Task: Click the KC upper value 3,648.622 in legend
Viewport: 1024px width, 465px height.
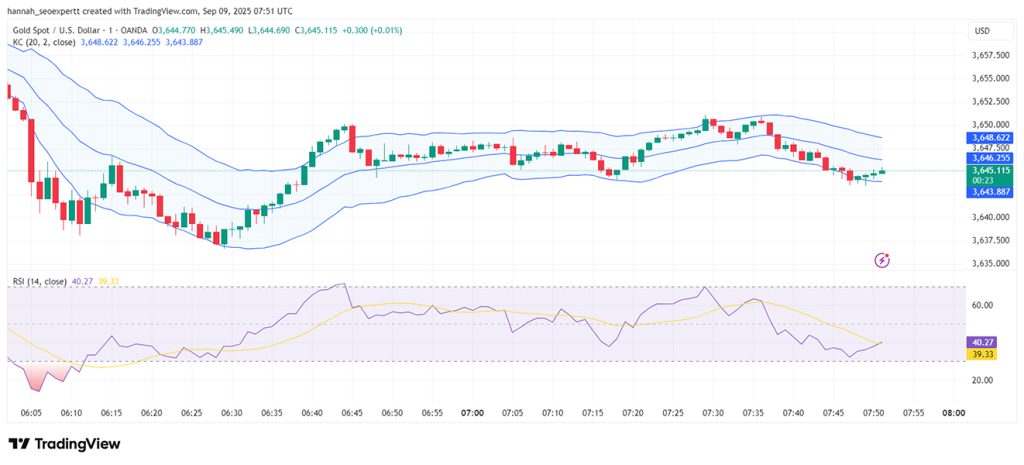Action: 100,42
